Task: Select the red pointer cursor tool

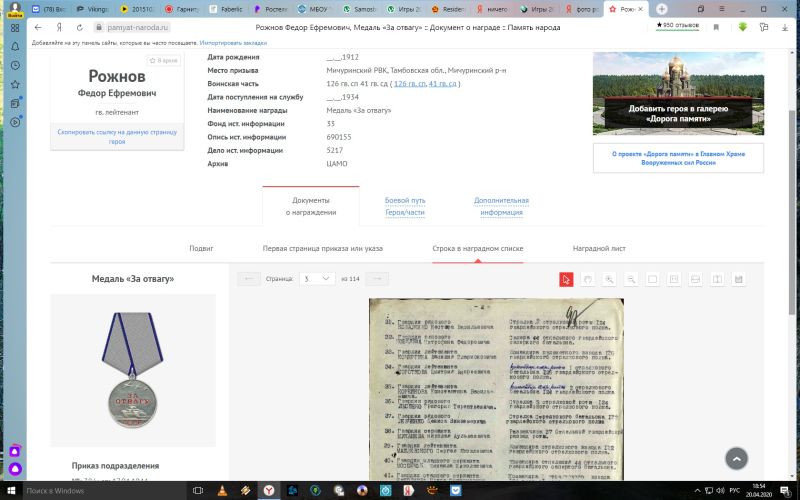Action: pos(566,279)
